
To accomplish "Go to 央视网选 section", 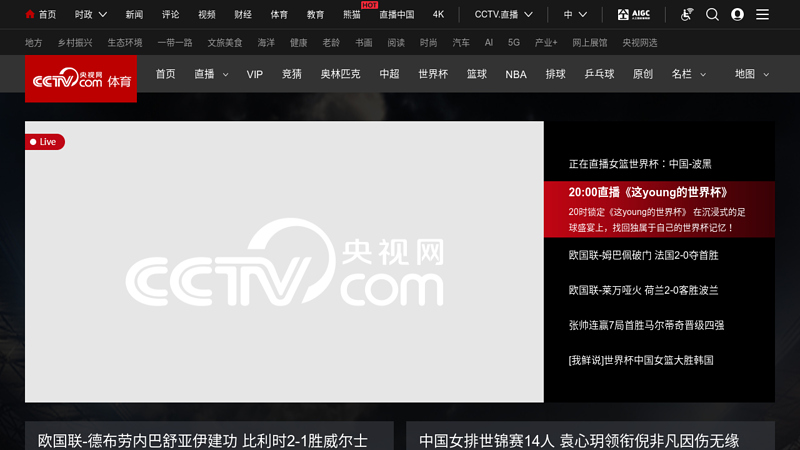I will [640, 43].
